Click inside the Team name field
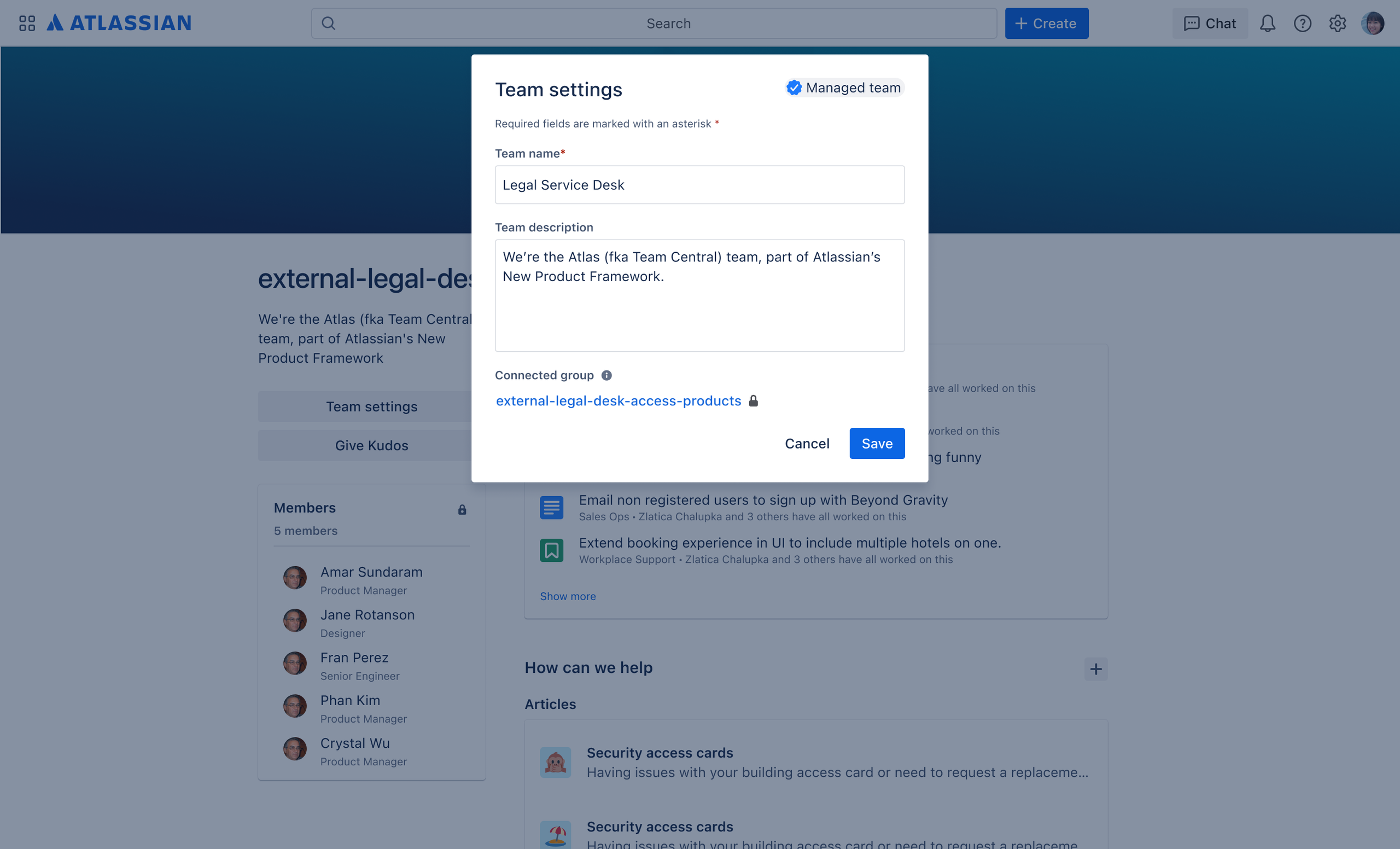The height and width of the screenshot is (849, 1400). (x=699, y=185)
